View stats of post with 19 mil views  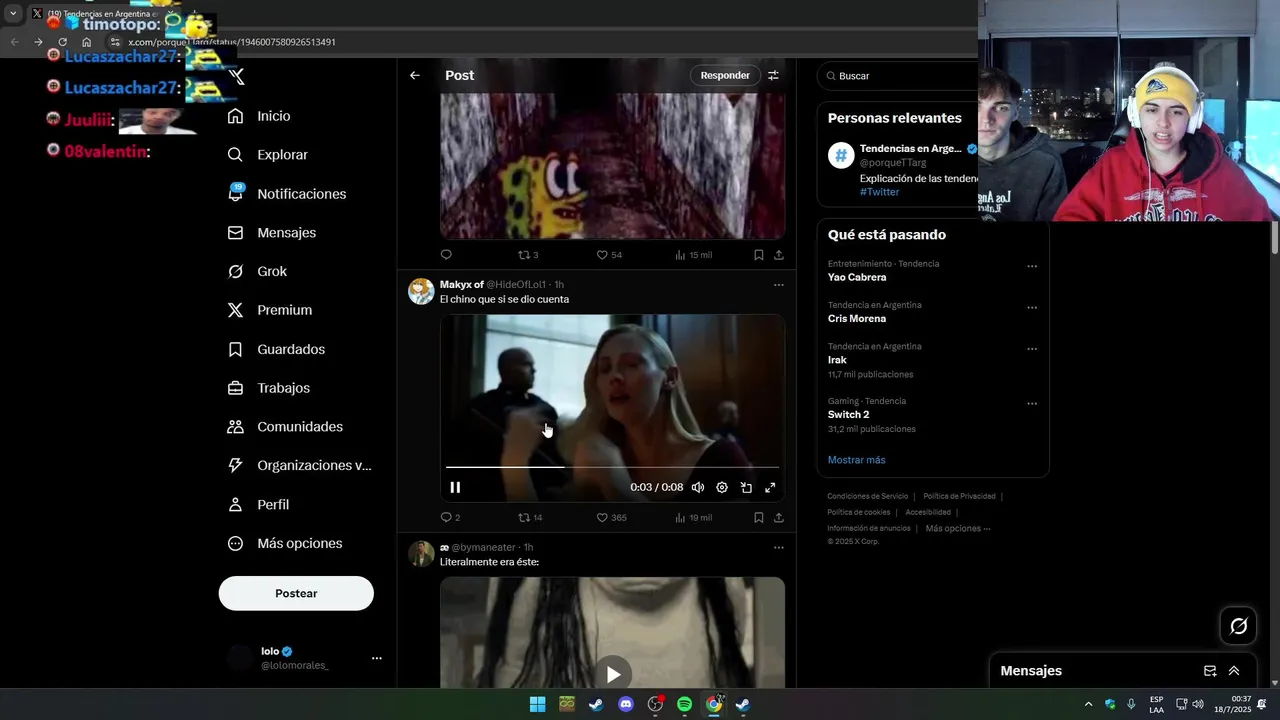pos(693,517)
